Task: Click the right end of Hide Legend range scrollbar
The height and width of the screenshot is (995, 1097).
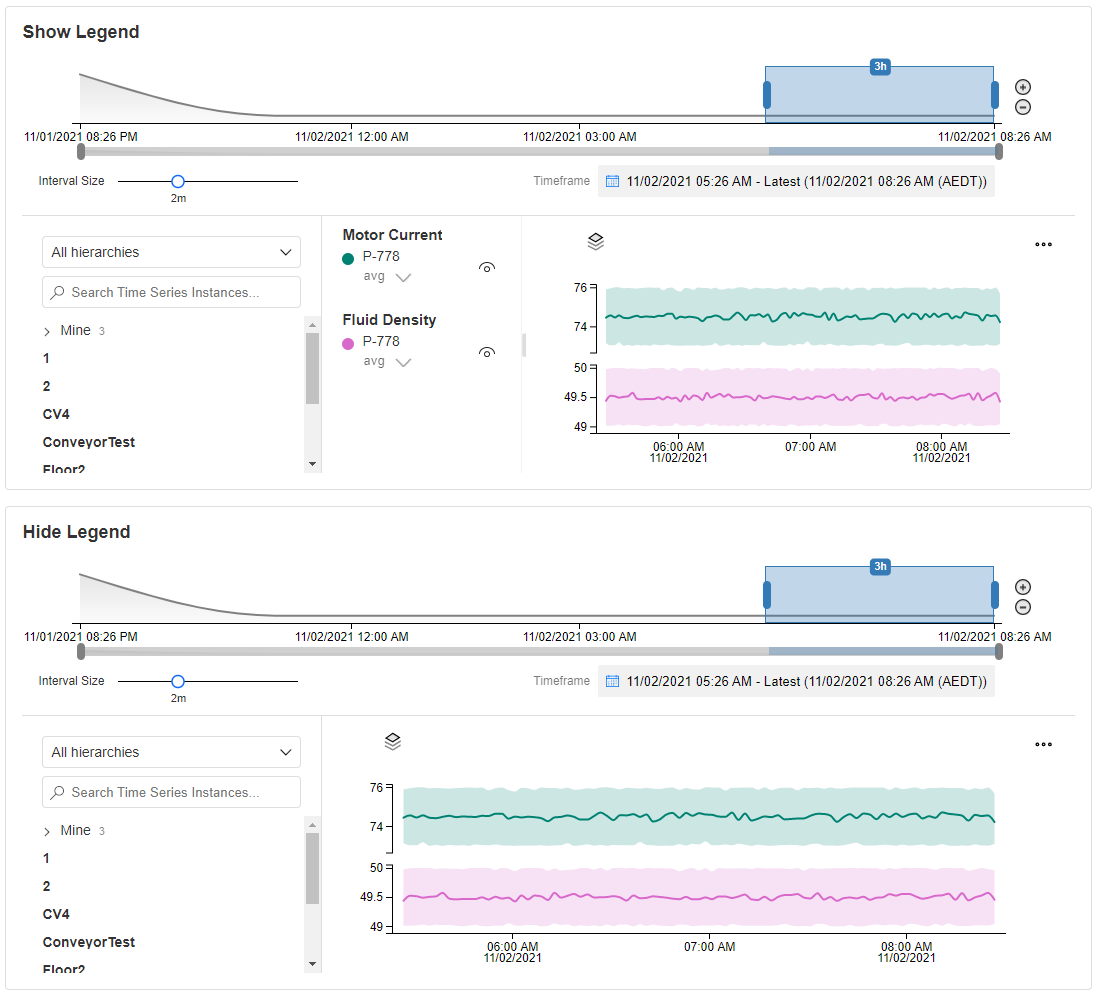Action: 999,651
